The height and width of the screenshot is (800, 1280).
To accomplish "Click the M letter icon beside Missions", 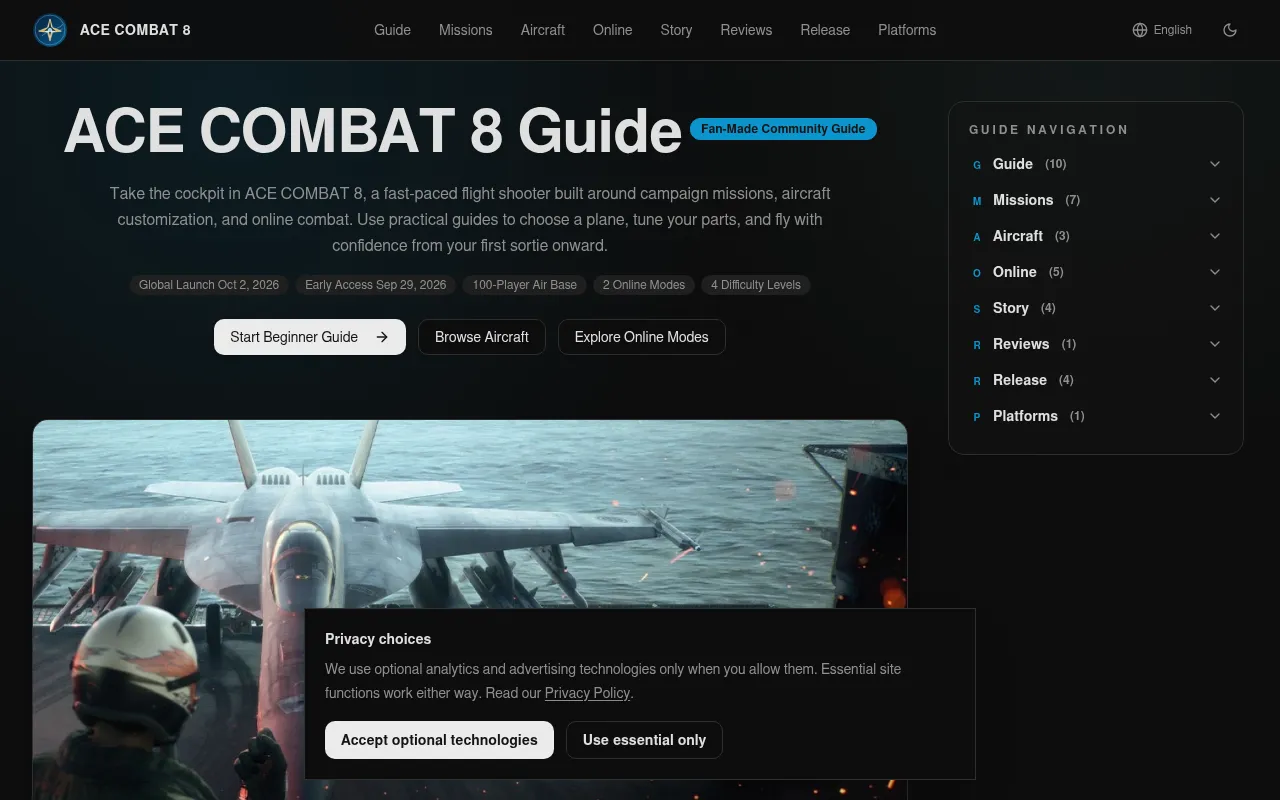I will (977, 201).
